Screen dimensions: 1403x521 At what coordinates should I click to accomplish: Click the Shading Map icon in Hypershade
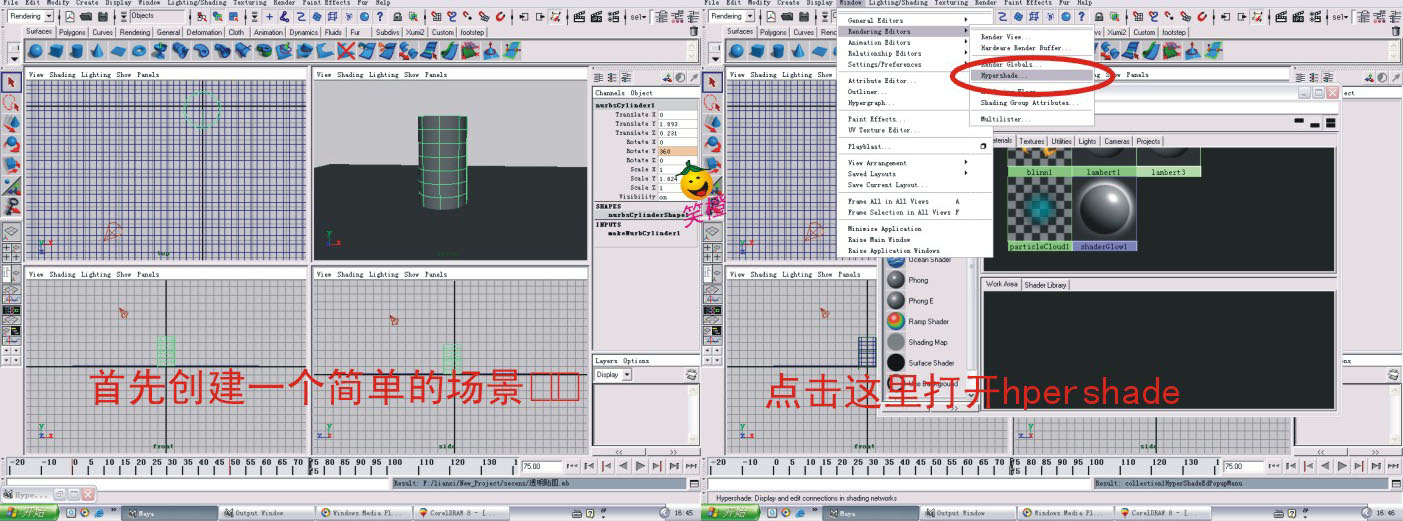tap(896, 342)
